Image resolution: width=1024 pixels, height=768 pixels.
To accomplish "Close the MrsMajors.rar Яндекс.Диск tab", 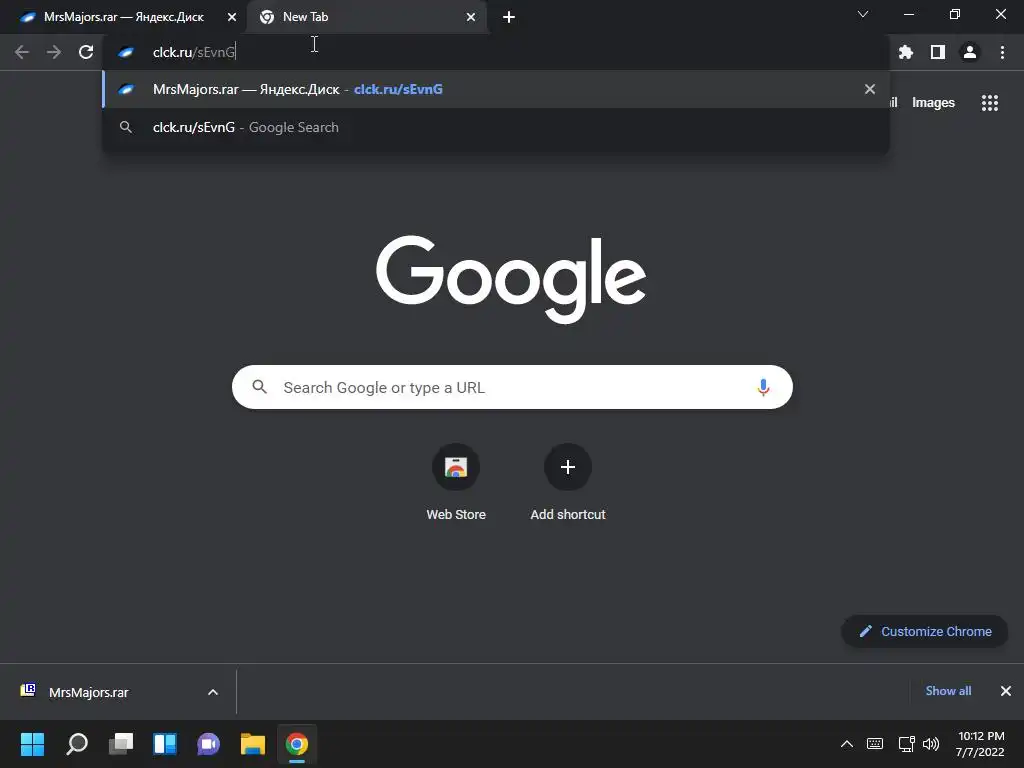I will point(232,18).
